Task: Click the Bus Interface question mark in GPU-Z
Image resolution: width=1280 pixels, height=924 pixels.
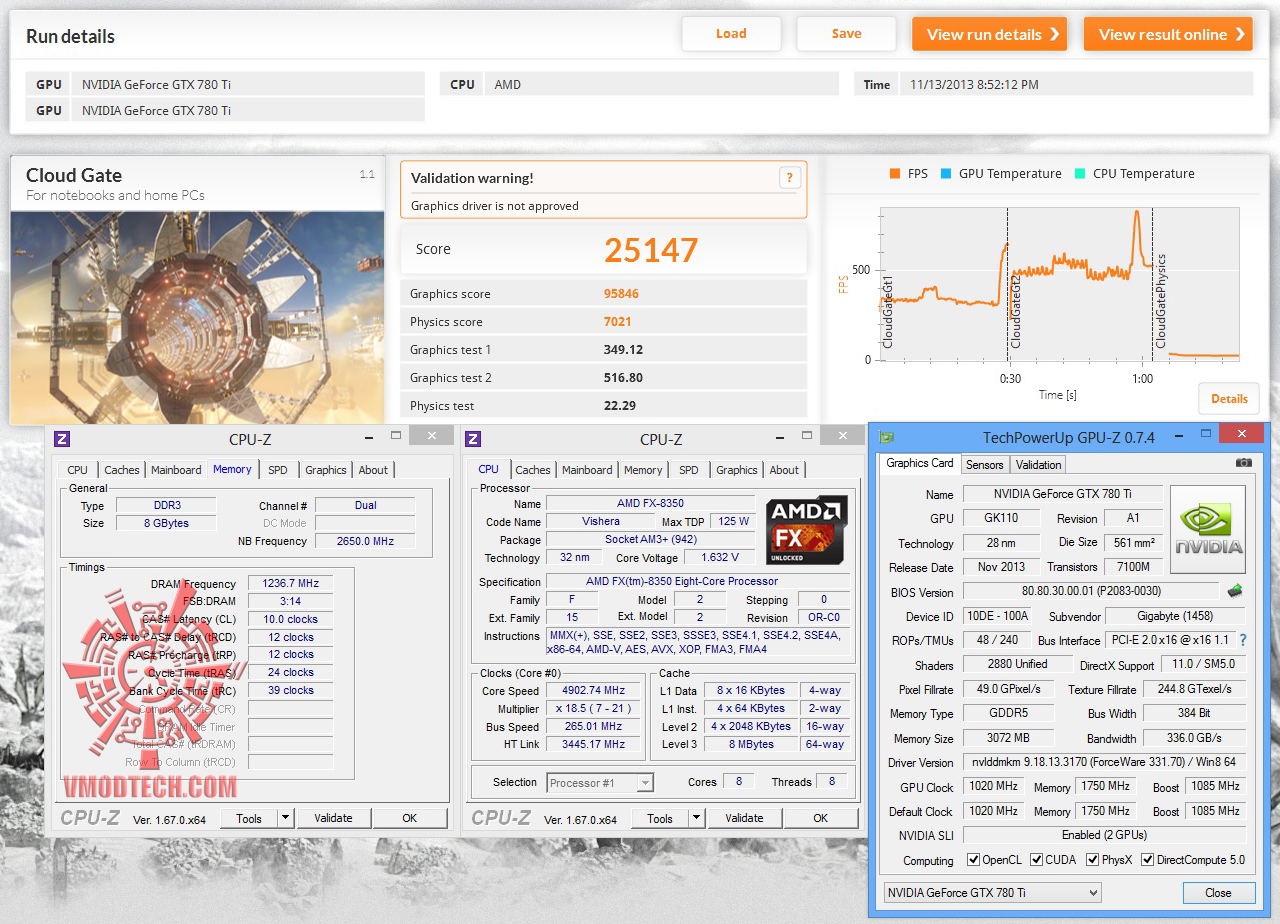Action: (x=1243, y=640)
